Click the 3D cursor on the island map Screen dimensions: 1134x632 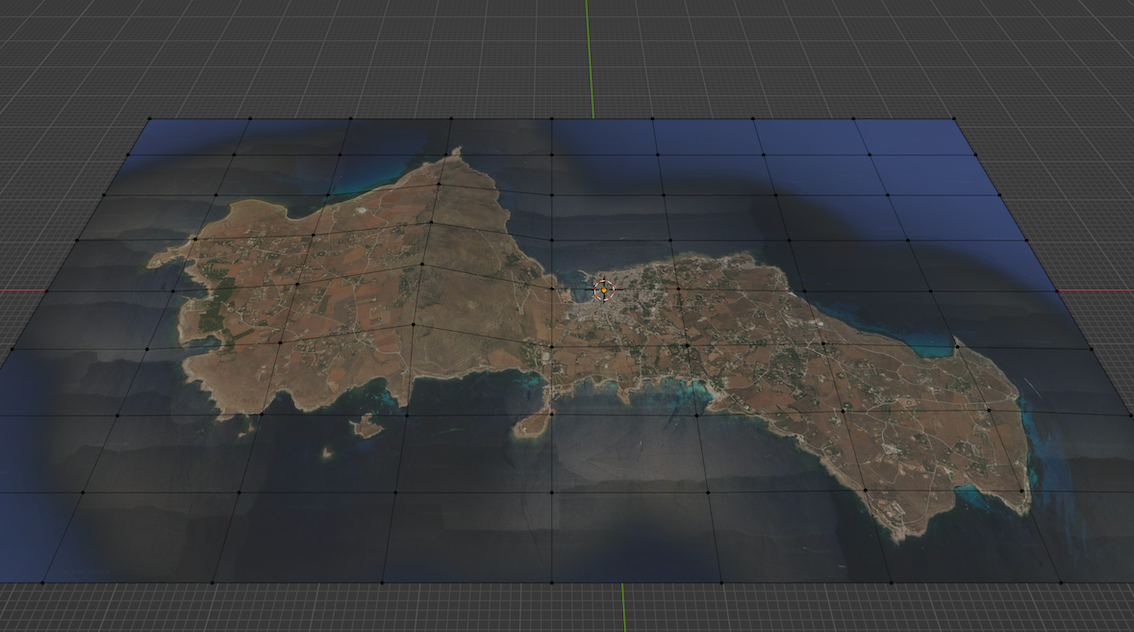[x=604, y=291]
